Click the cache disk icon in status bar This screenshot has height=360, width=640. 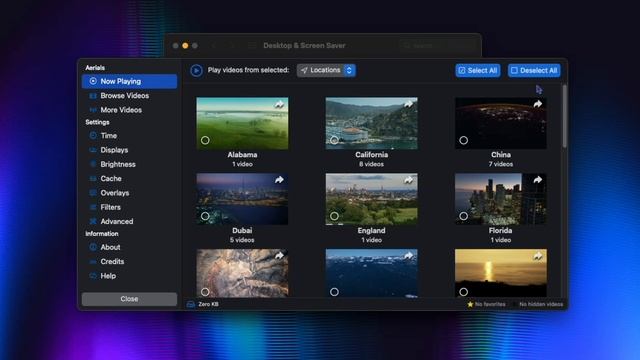[x=191, y=304]
